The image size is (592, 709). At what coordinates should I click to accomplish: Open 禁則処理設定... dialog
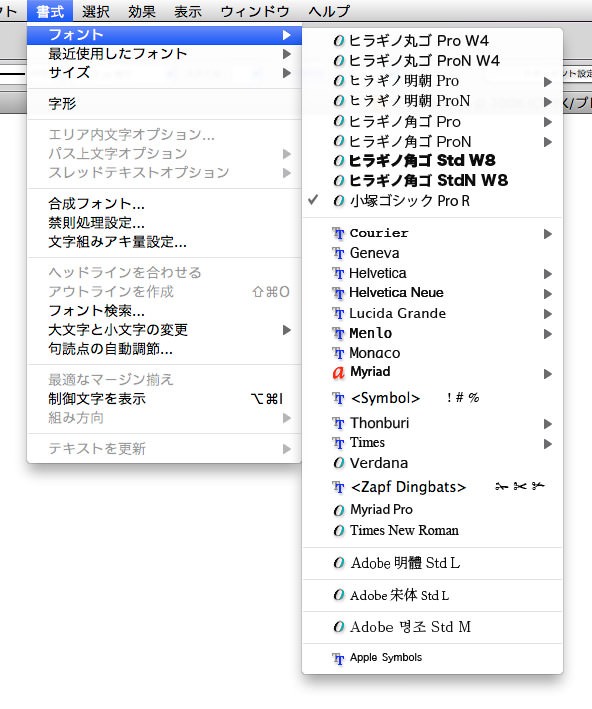[164, 223]
